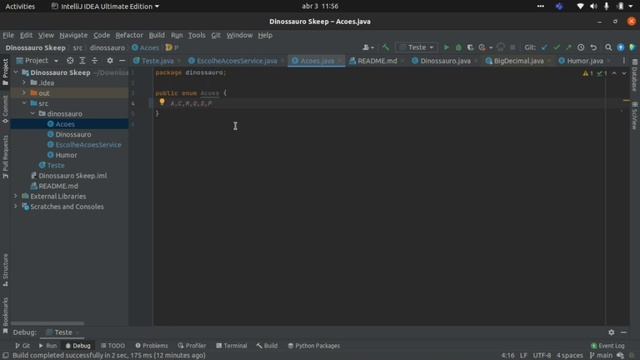Image resolution: width=640 pixels, height=360 pixels.
Task: Click the Git rollback icon
Action: [593, 47]
